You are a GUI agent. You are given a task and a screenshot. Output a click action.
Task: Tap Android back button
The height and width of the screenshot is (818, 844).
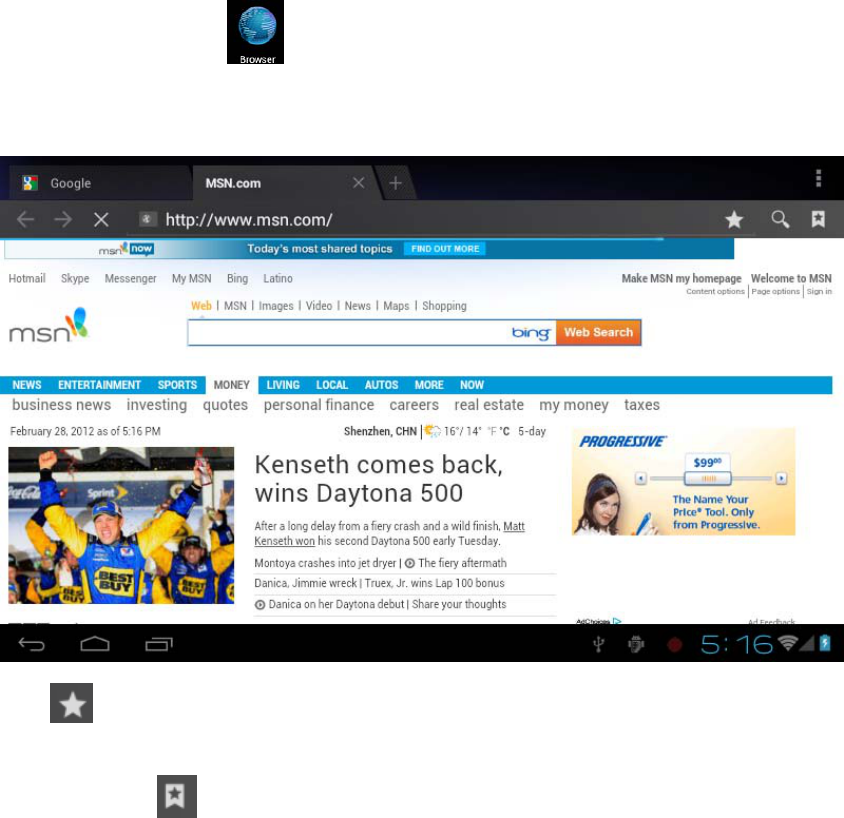pyautogui.click(x=31, y=644)
